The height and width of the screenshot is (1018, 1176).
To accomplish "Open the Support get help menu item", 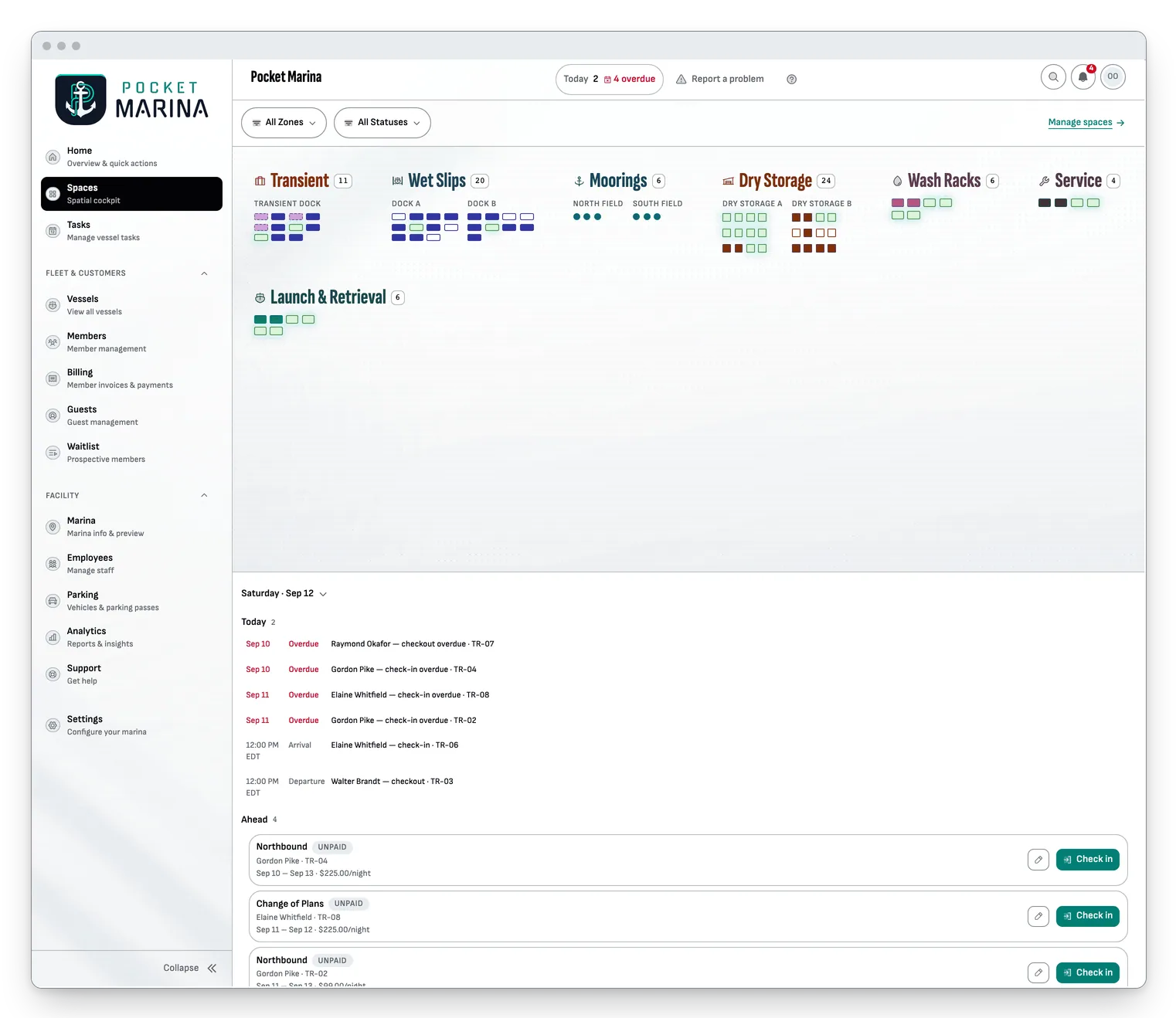I will click(131, 674).
